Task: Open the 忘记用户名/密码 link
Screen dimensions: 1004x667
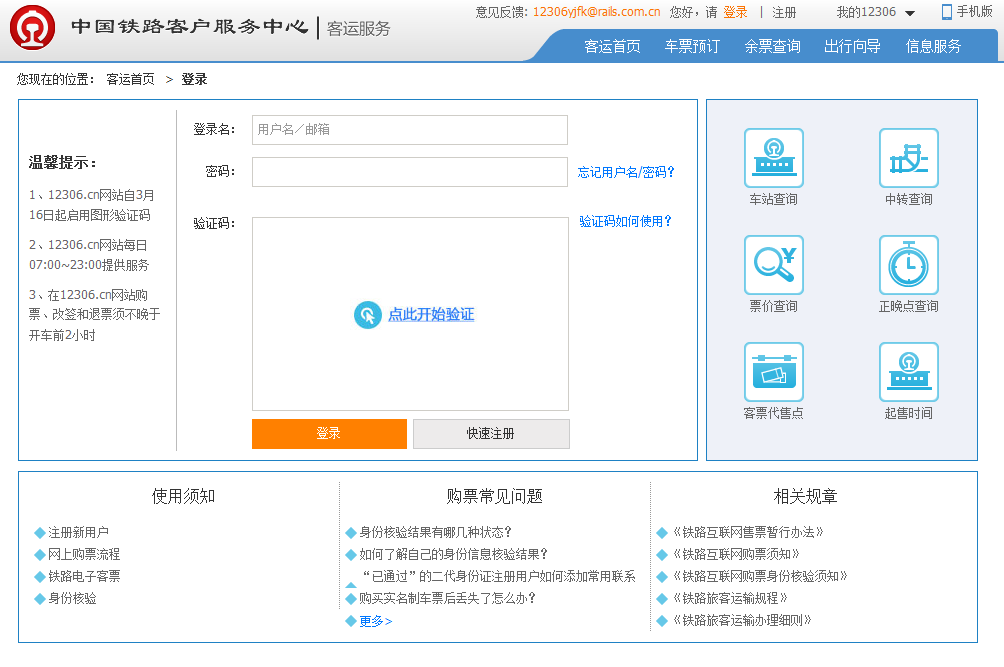Action: tap(626, 172)
